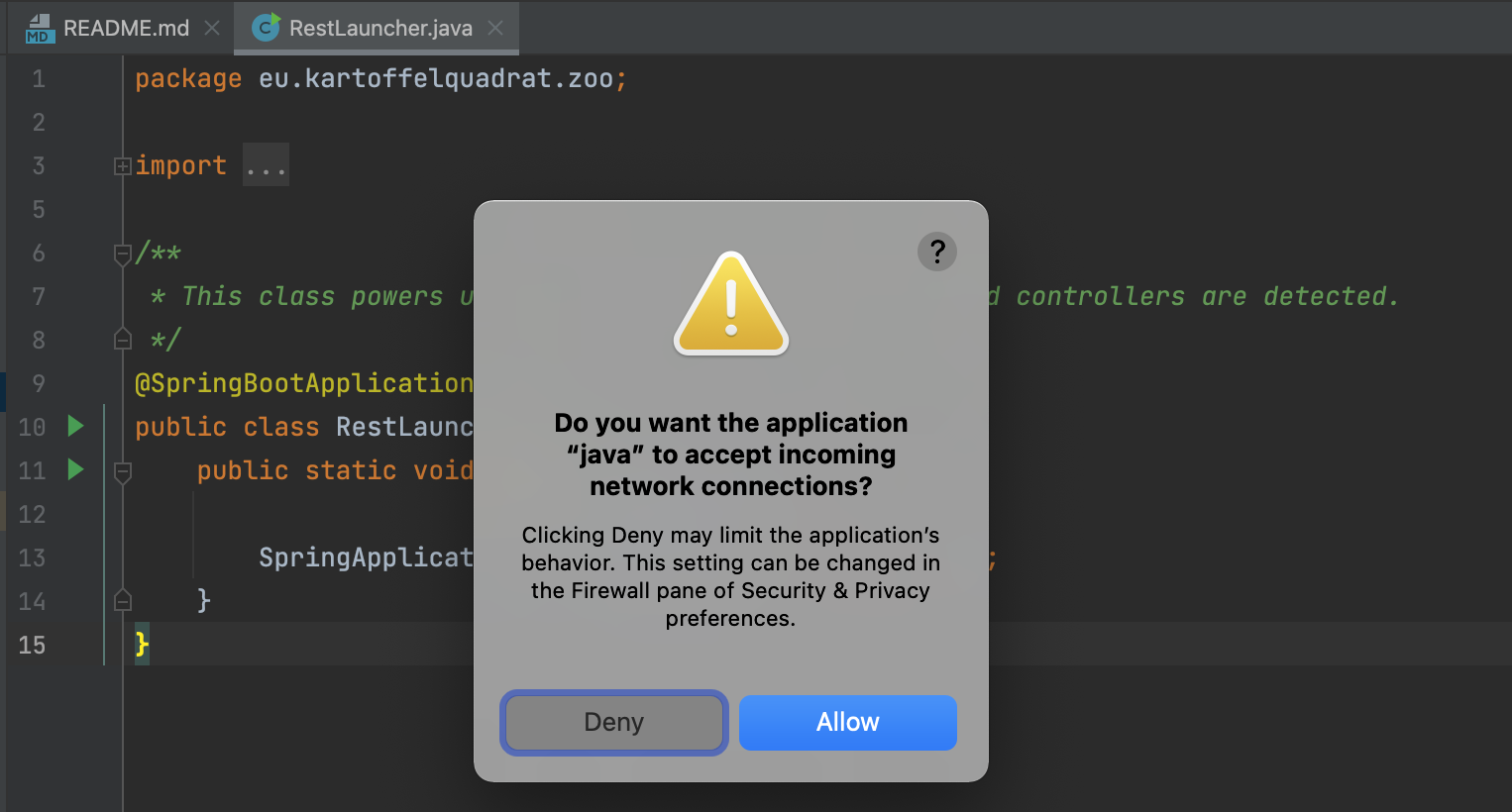Expand the folded import statements
1512x812 pixels.
click(123, 166)
